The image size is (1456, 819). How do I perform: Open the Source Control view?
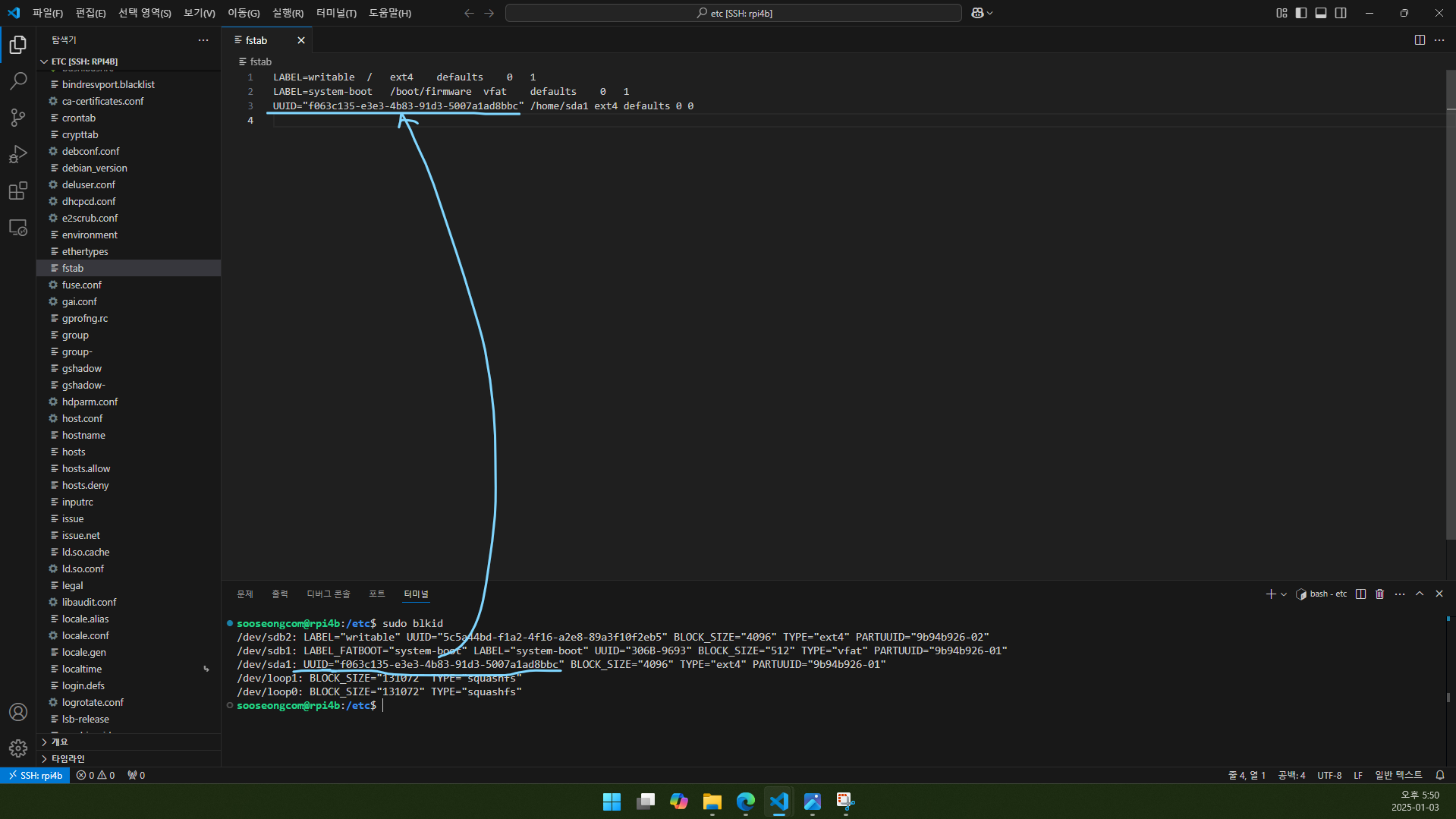click(x=18, y=117)
